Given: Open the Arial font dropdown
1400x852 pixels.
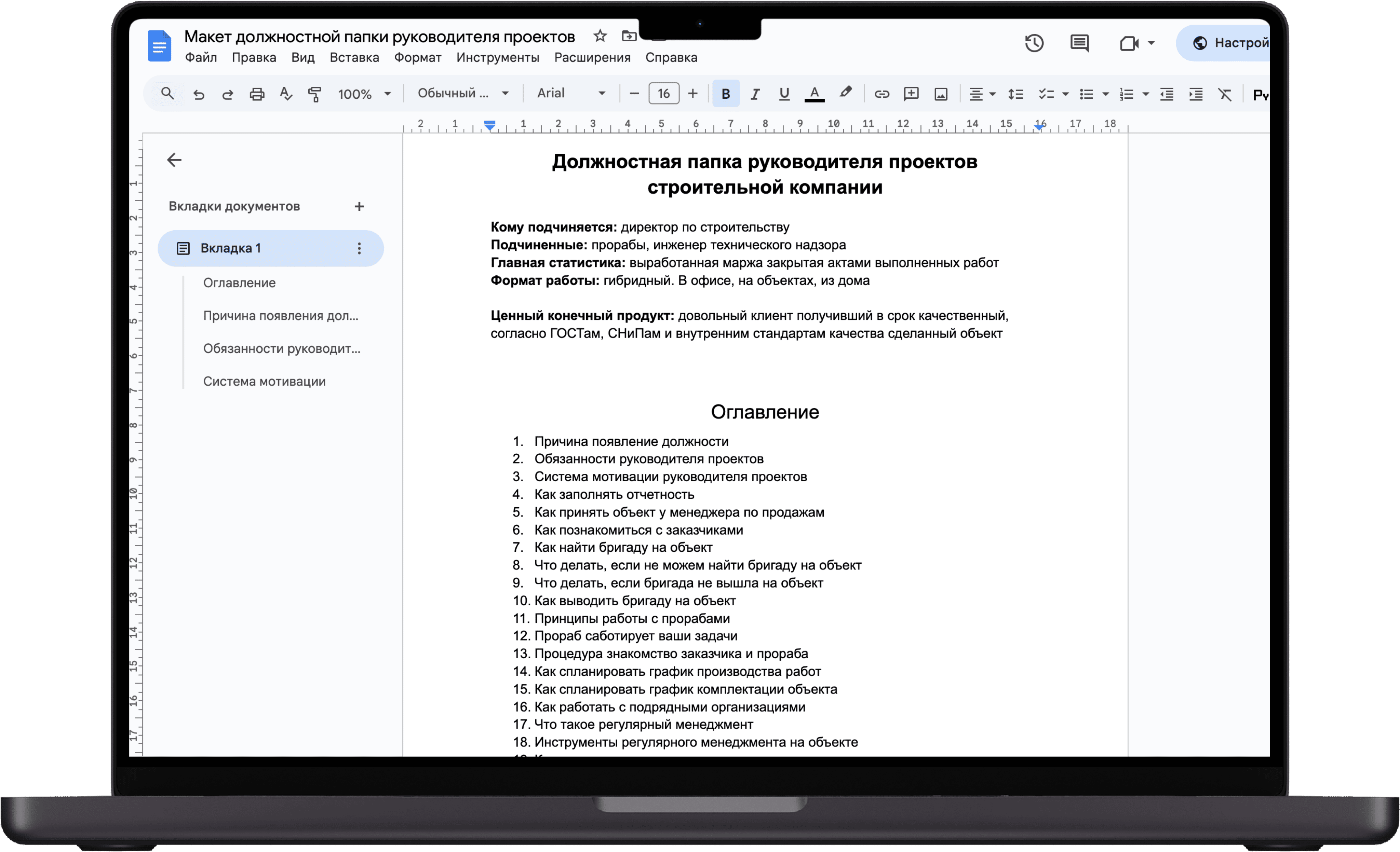Looking at the screenshot, I should (x=570, y=93).
